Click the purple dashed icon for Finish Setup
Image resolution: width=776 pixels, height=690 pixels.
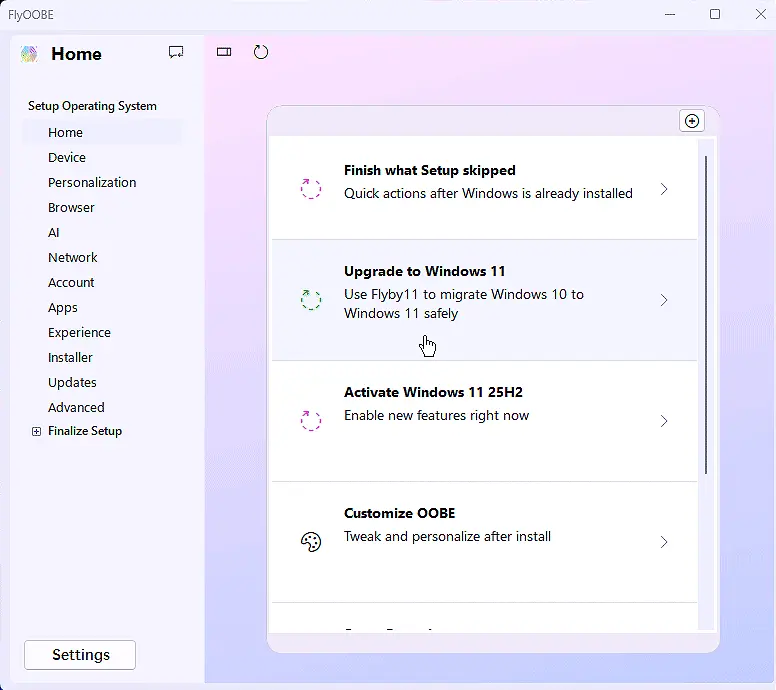click(x=311, y=189)
